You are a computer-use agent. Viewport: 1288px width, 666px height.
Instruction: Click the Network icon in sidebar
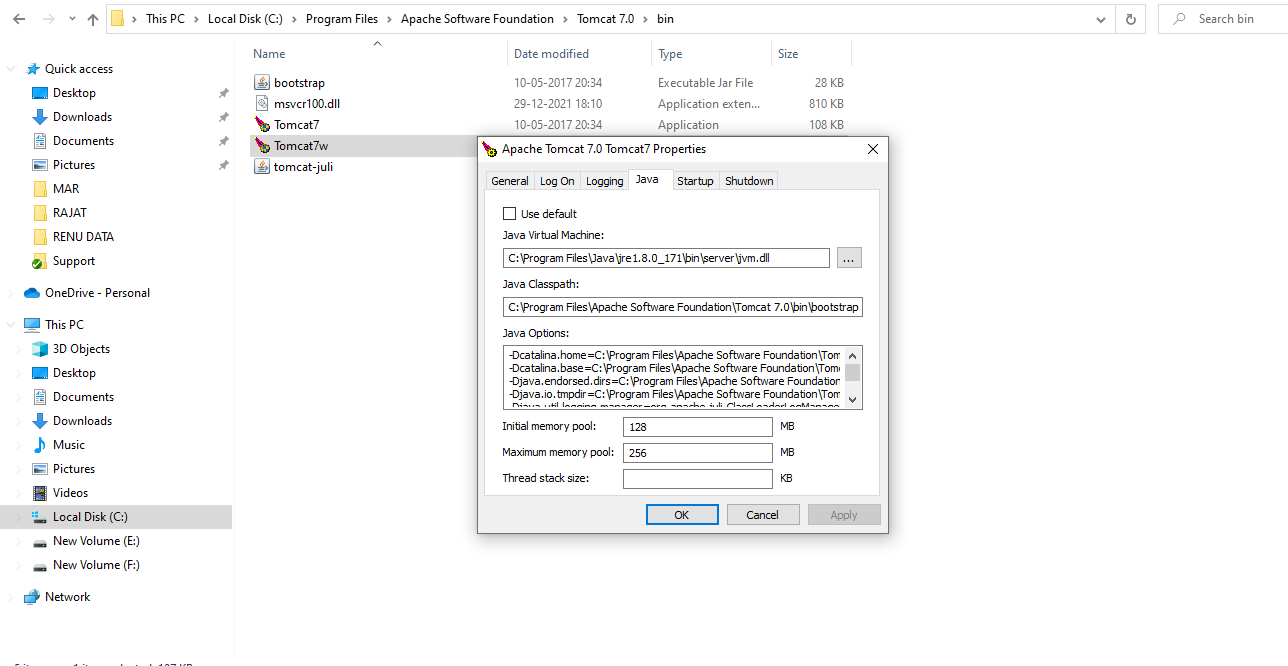pyautogui.click(x=32, y=597)
